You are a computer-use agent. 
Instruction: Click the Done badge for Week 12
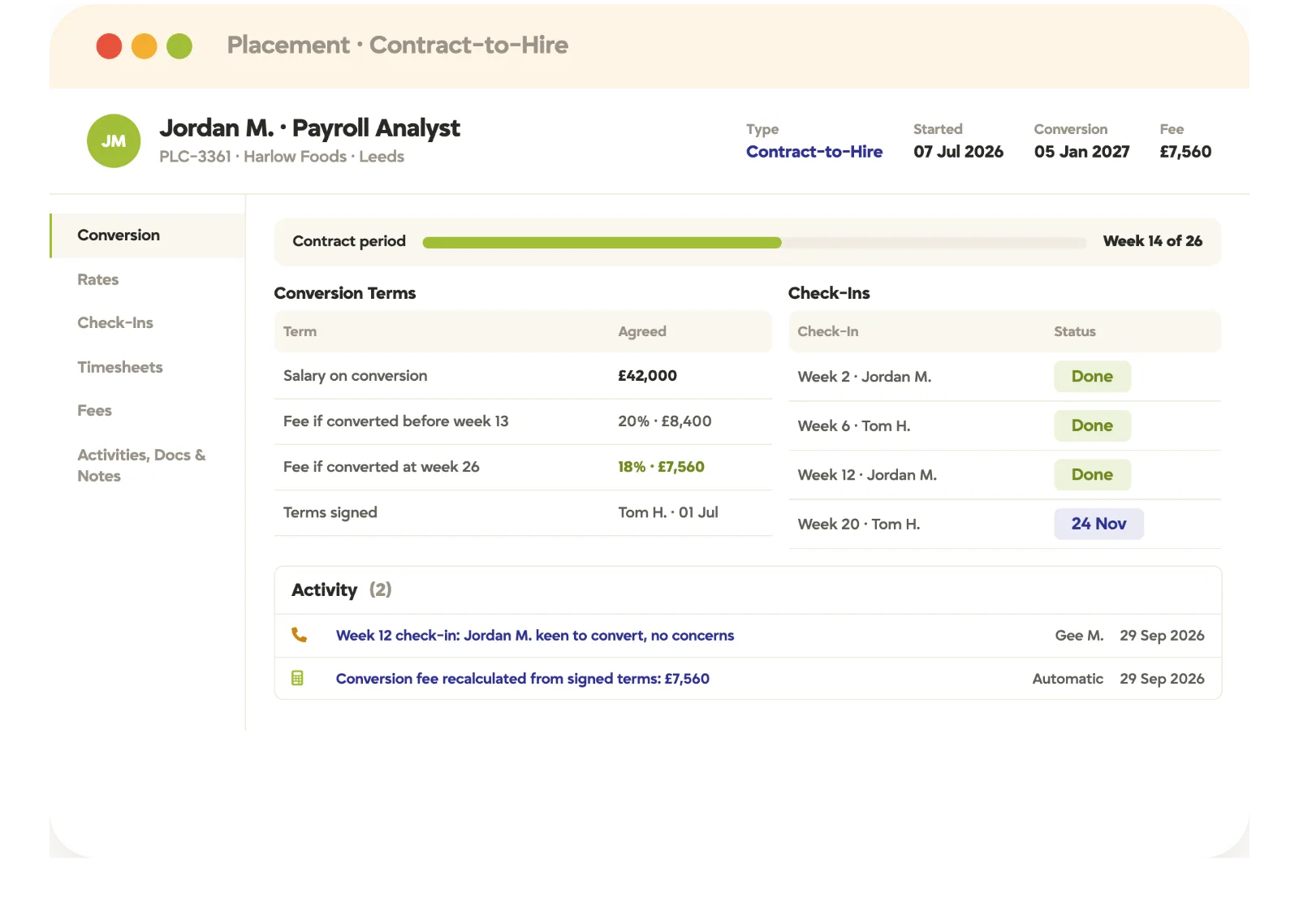[1092, 475]
